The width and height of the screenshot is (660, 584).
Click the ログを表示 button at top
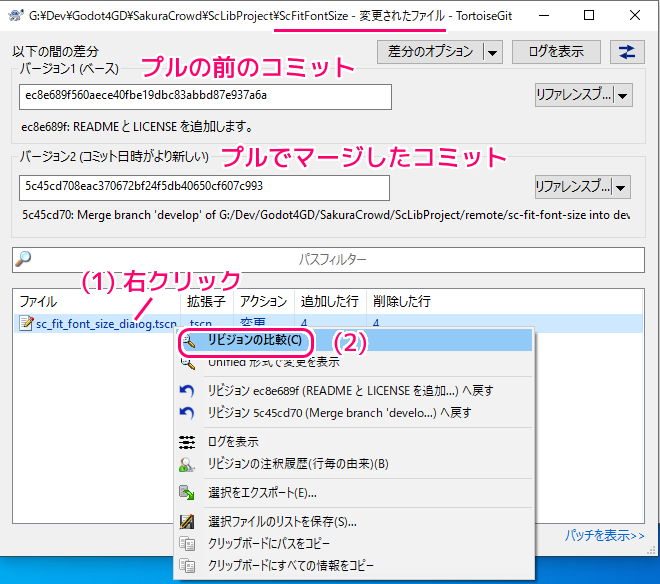pos(556,52)
